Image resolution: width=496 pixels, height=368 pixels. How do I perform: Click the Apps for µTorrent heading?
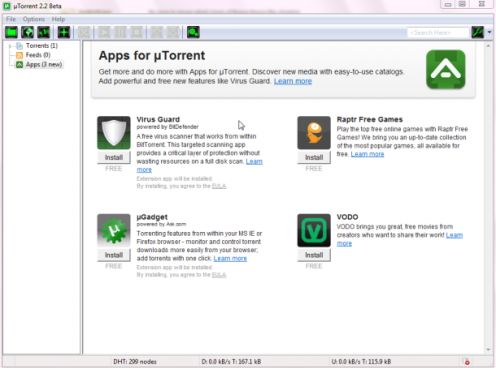tap(152, 56)
